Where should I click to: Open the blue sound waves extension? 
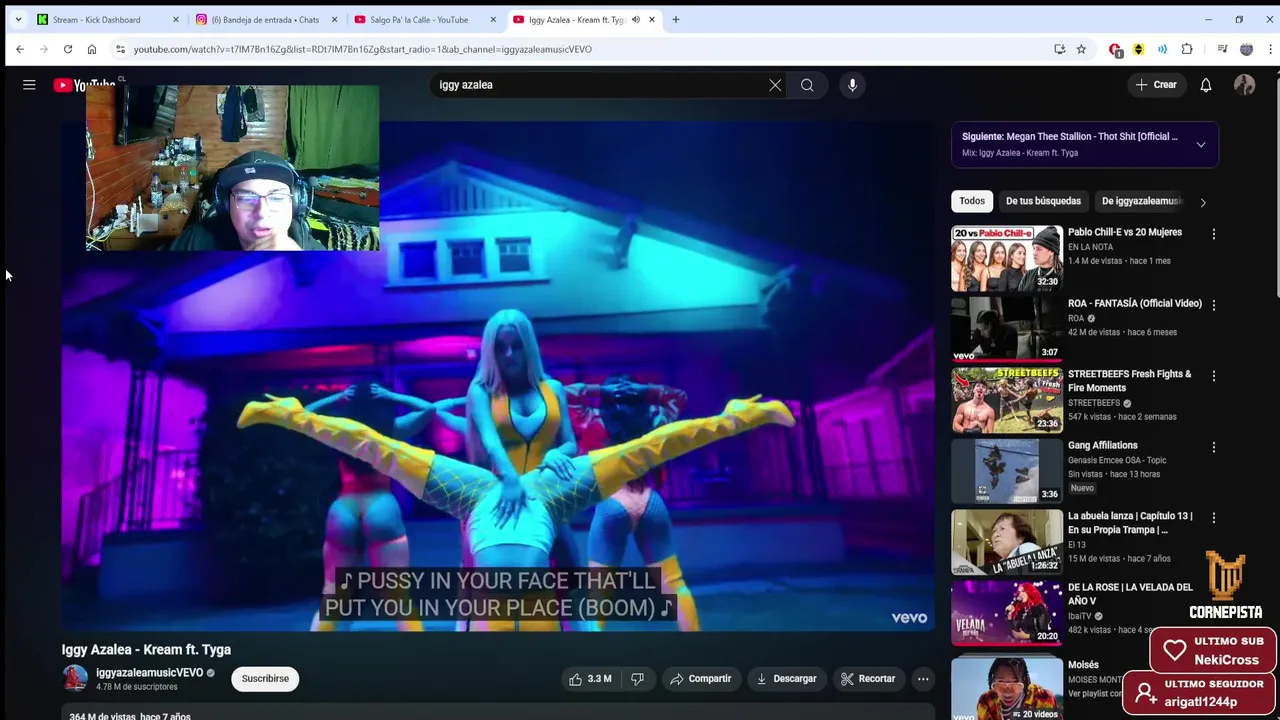coord(1162,49)
